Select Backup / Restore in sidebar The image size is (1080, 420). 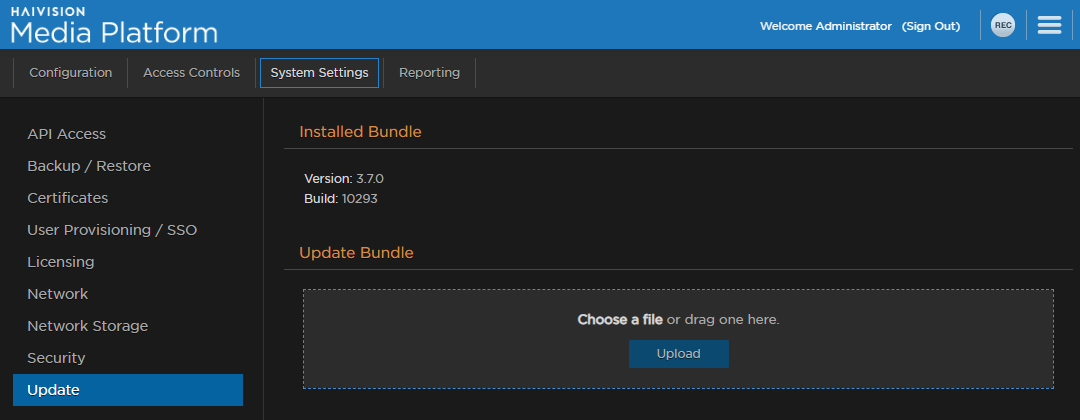pos(89,166)
